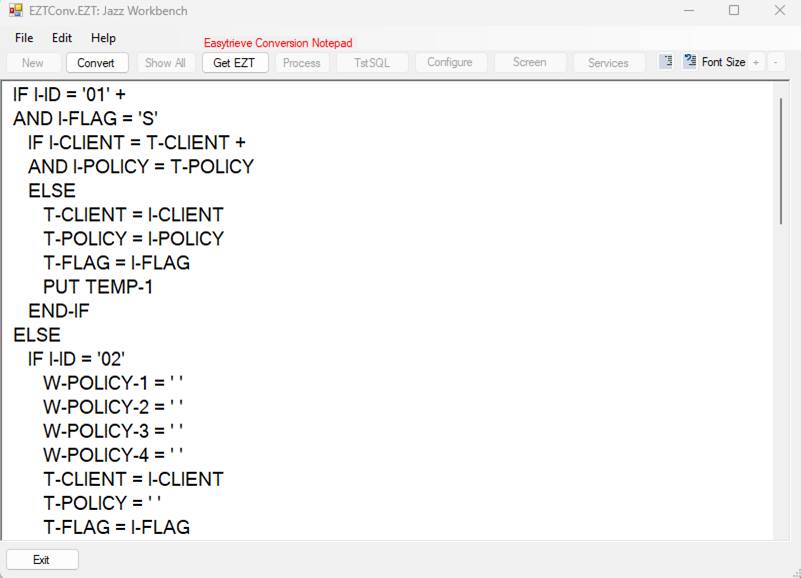
Task: Click the question-mark list icon near Font Size
Action: pos(690,62)
